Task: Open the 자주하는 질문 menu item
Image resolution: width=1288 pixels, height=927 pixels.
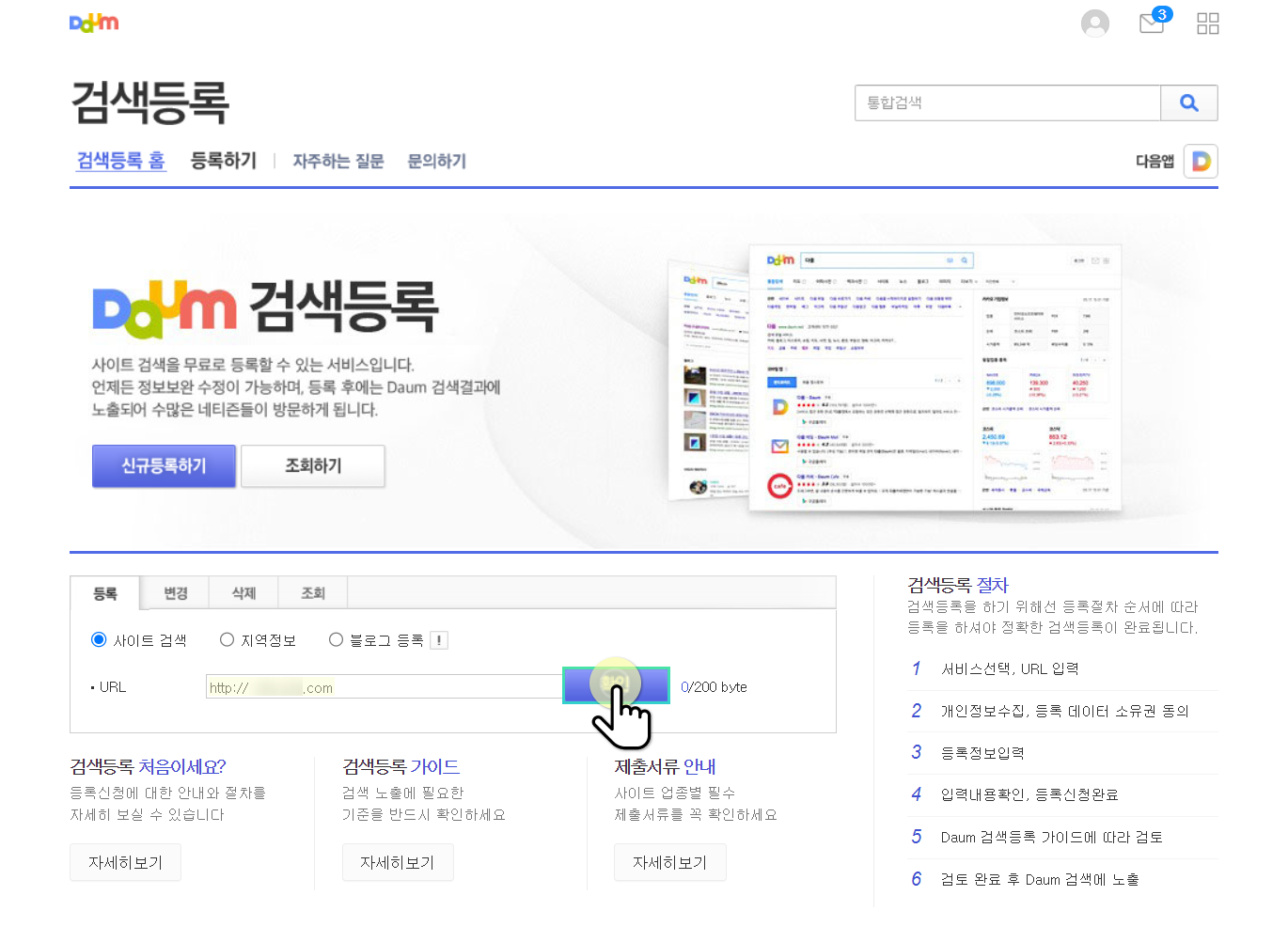Action: pyautogui.click(x=338, y=161)
